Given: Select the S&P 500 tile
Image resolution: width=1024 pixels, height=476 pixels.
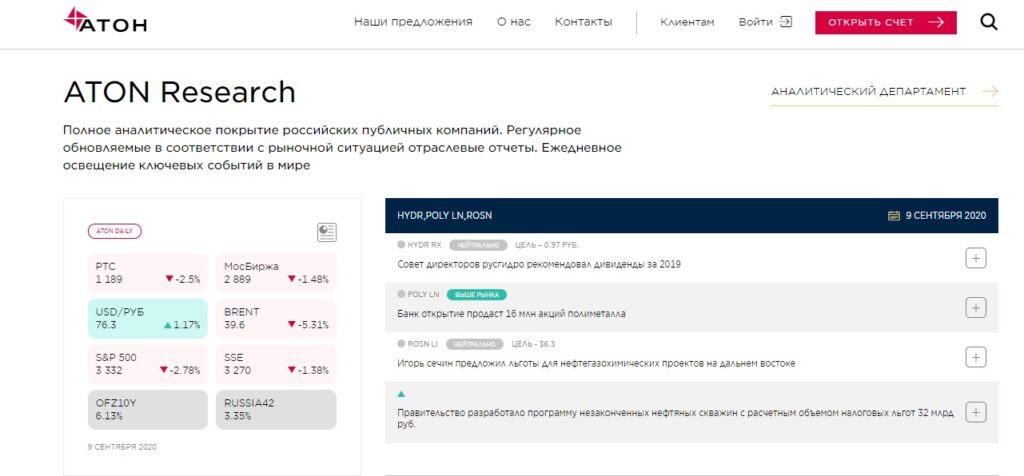Looking at the screenshot, I should [x=148, y=364].
